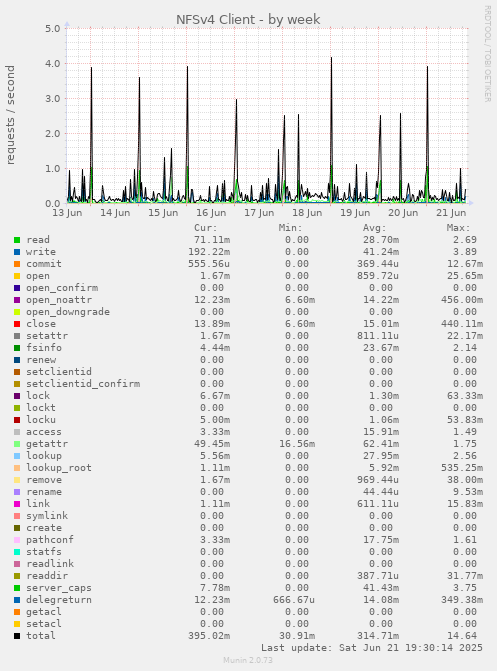Click the 21 Jun x-axis label
This screenshot has height=671, width=497.
coord(451,213)
